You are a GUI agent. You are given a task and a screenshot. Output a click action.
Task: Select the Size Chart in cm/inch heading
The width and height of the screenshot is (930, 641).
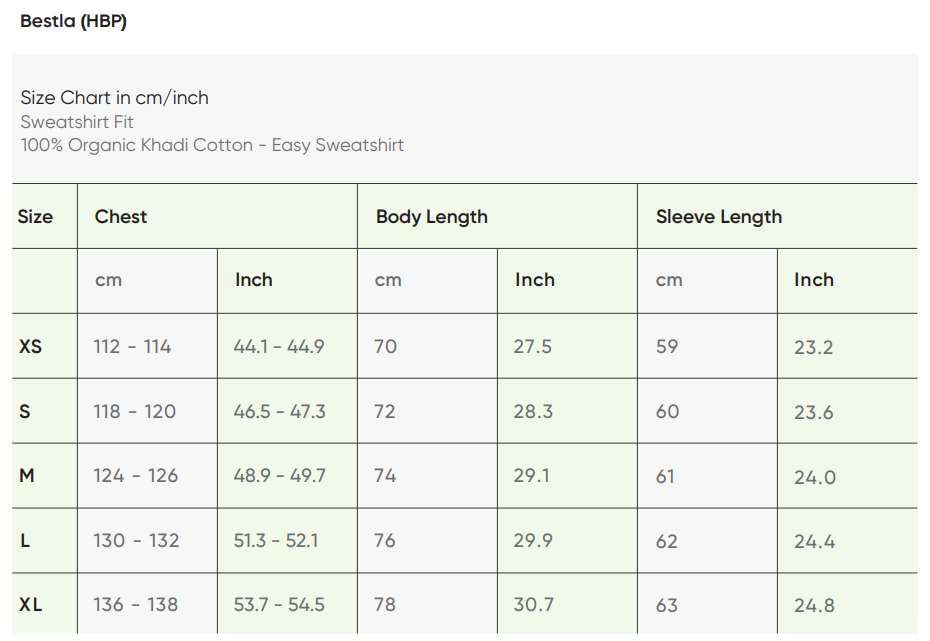pyautogui.click(x=114, y=98)
